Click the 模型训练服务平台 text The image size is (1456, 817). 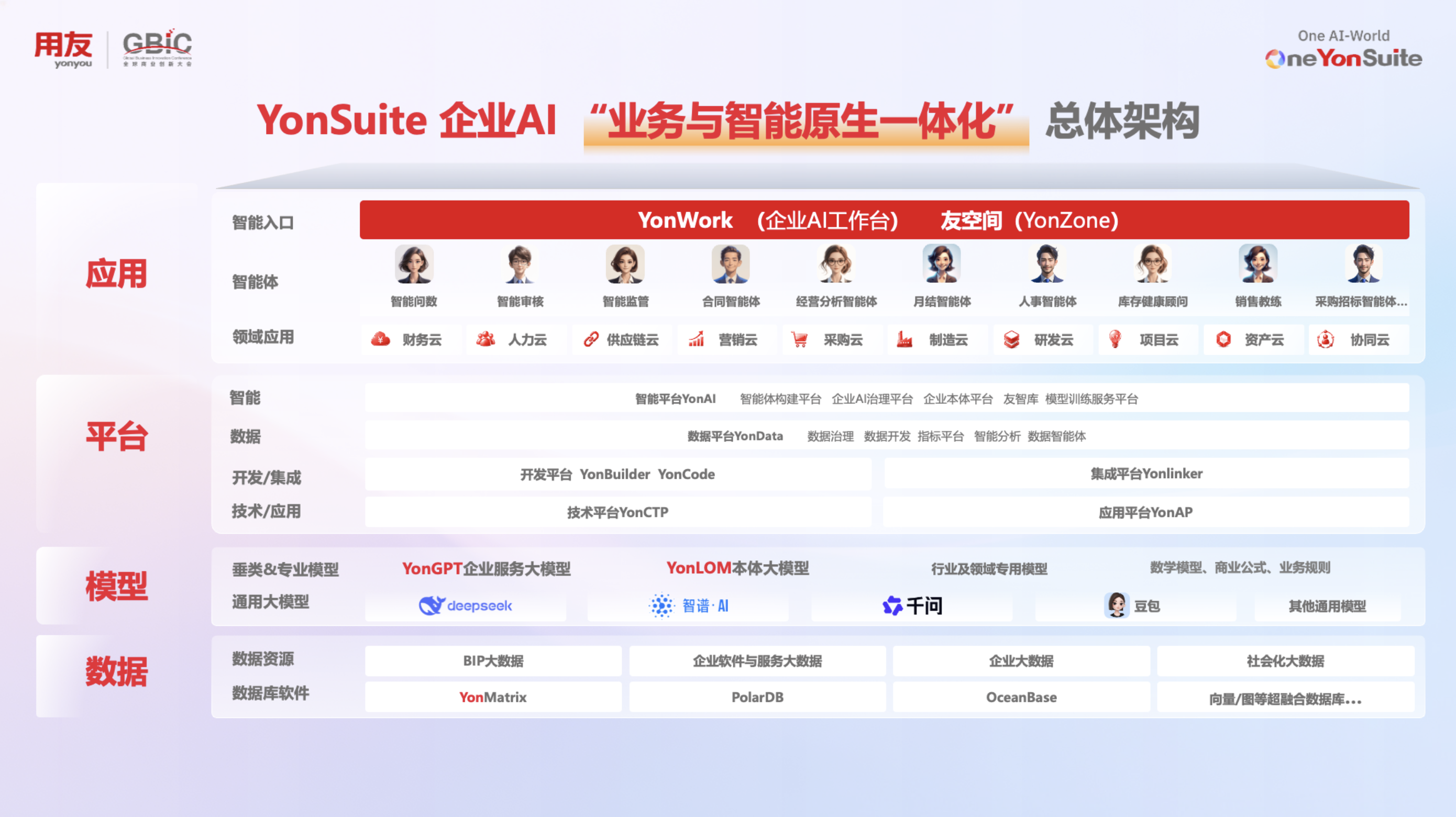tap(1091, 399)
